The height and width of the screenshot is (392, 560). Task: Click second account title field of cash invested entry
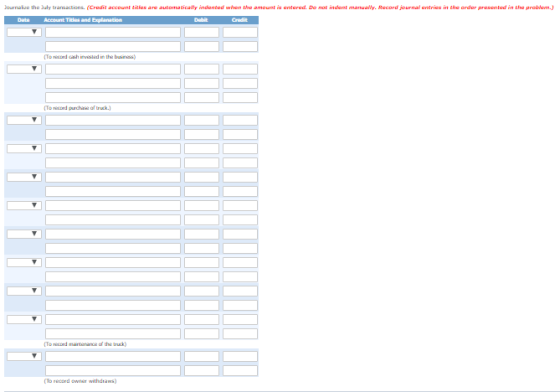tap(113, 46)
